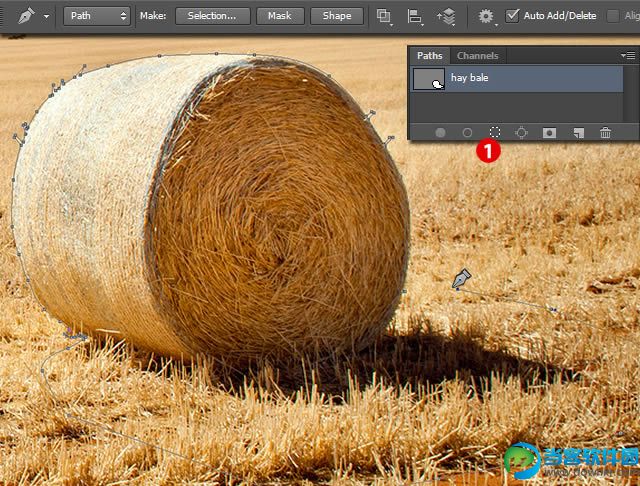Open the path arrangement icon
The width and height of the screenshot is (640, 486).
447,16
